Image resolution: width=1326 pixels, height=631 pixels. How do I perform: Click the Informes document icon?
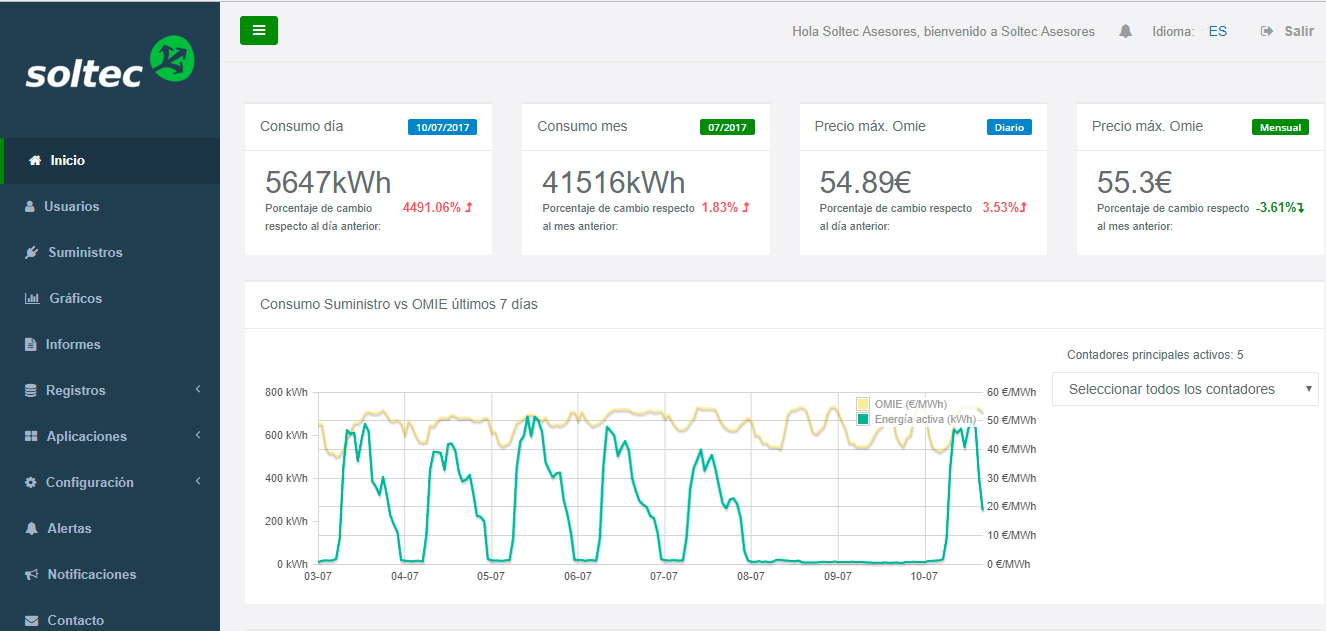click(31, 345)
